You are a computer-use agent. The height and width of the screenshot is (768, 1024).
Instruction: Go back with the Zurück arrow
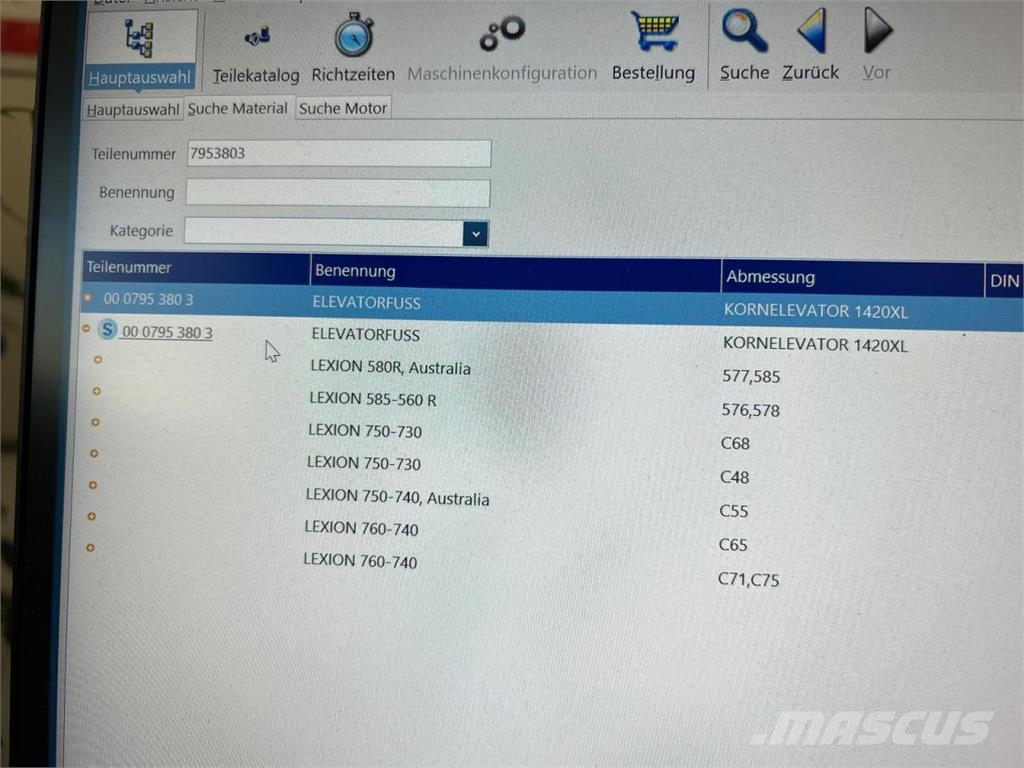click(x=812, y=30)
